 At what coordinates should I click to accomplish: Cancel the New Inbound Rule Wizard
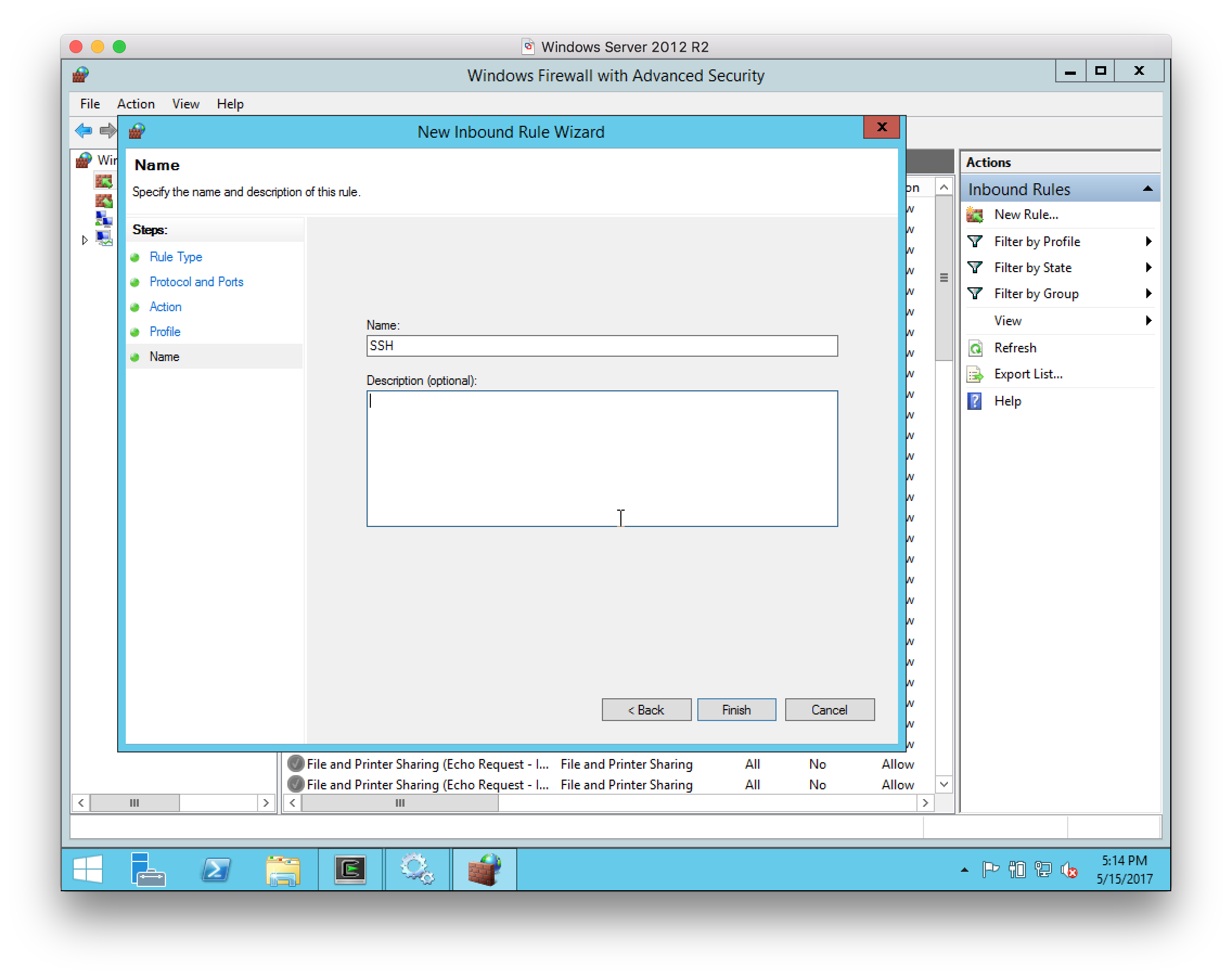pyautogui.click(x=829, y=710)
